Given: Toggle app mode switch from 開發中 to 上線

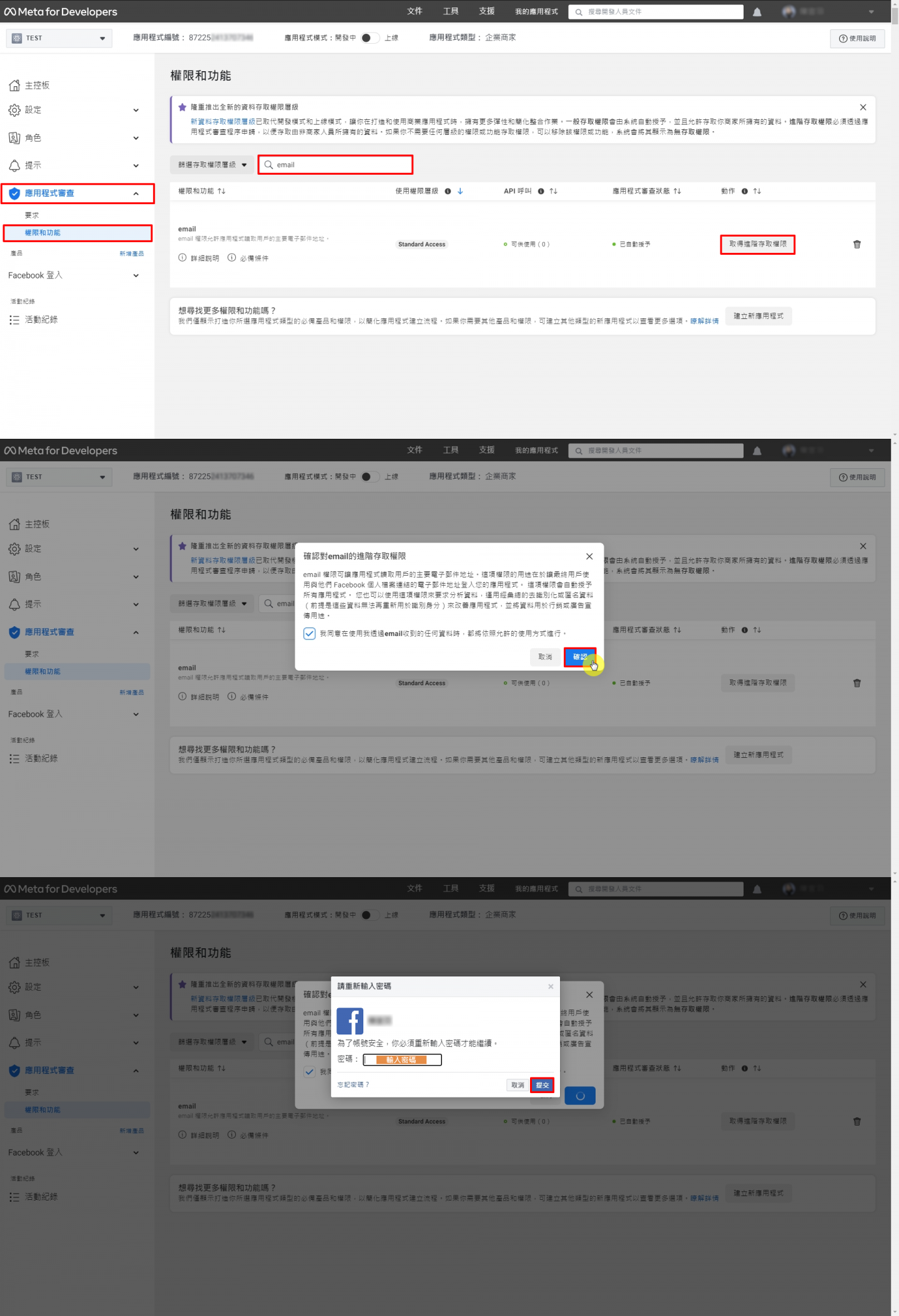Looking at the screenshot, I should [x=370, y=38].
